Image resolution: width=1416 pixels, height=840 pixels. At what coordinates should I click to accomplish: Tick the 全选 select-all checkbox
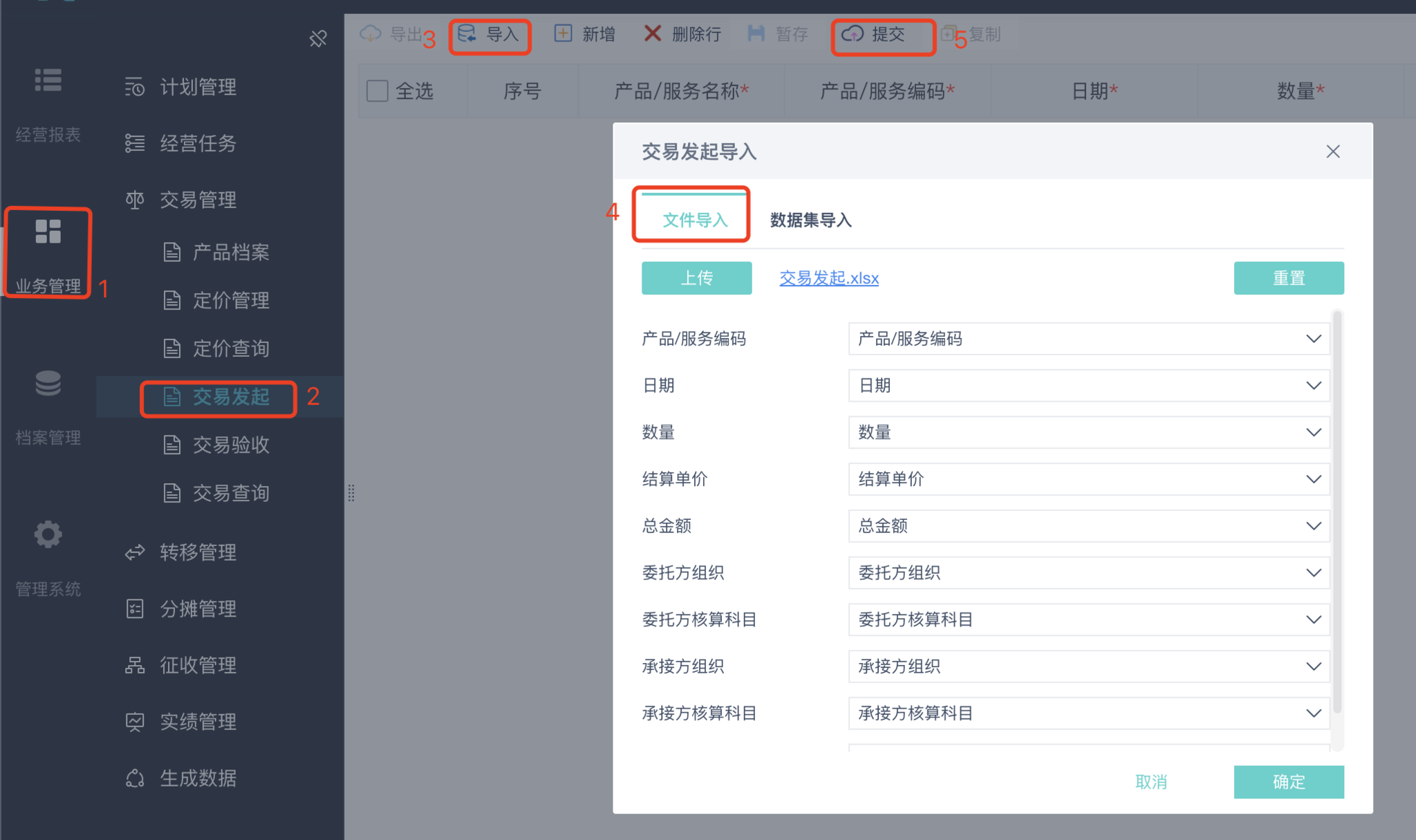point(378,91)
